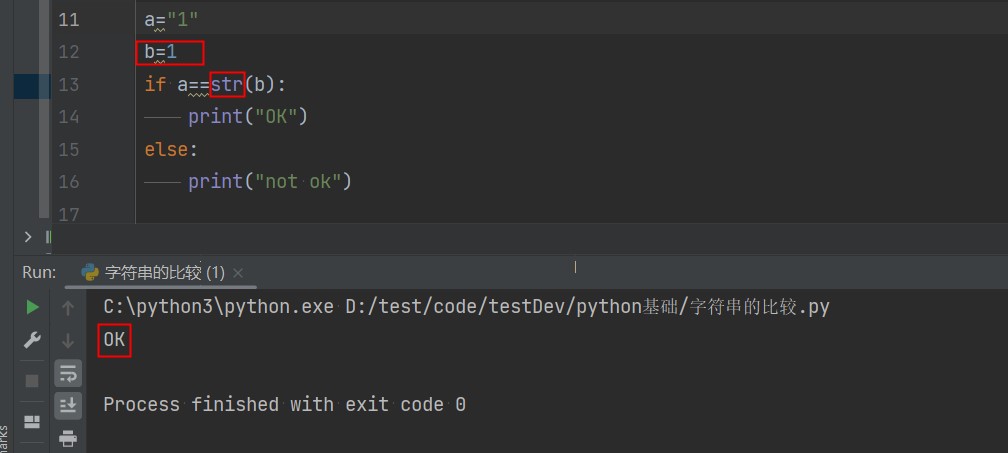Close the 字符串的比较 (1) run tab
The height and width of the screenshot is (453, 1008).
[238, 272]
